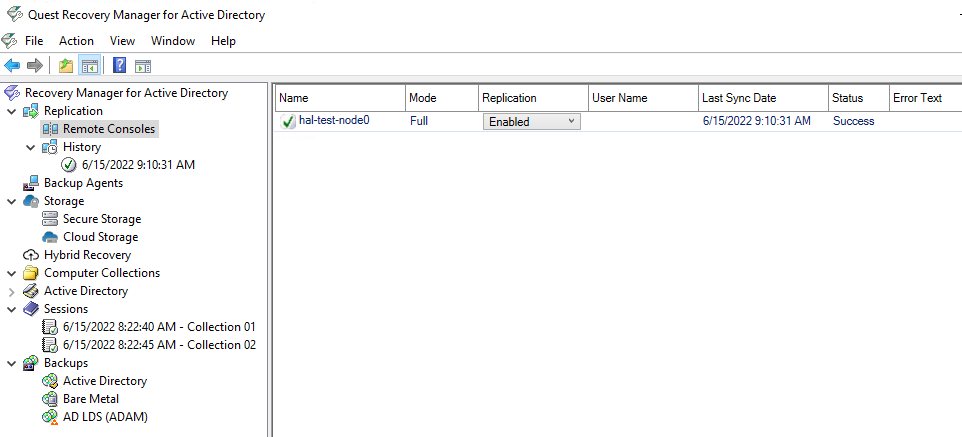Click the Forward arrow toolbar icon

(x=34, y=66)
